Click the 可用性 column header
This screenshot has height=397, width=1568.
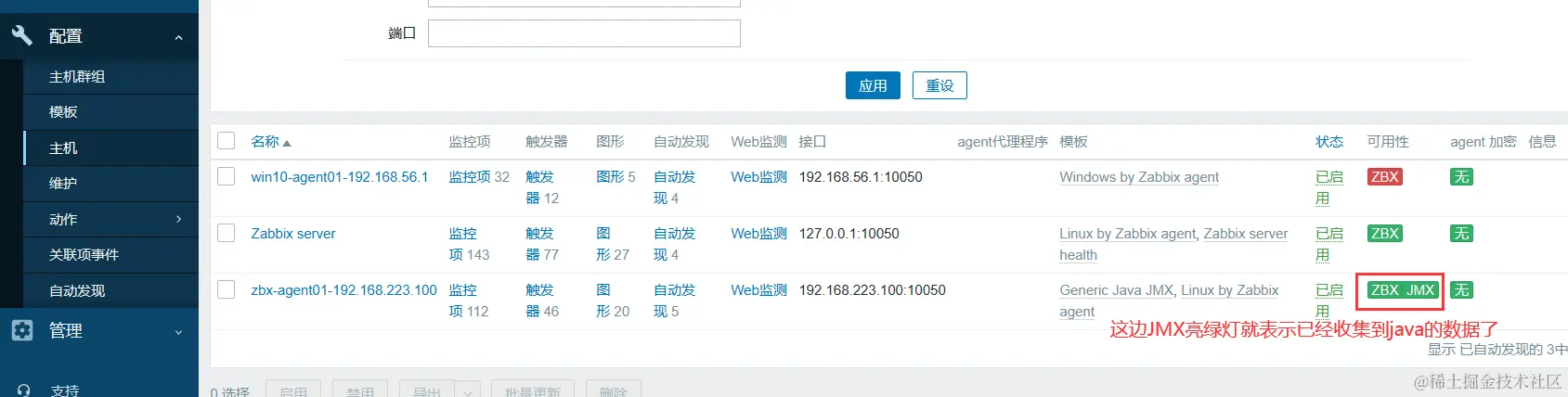click(x=1387, y=142)
